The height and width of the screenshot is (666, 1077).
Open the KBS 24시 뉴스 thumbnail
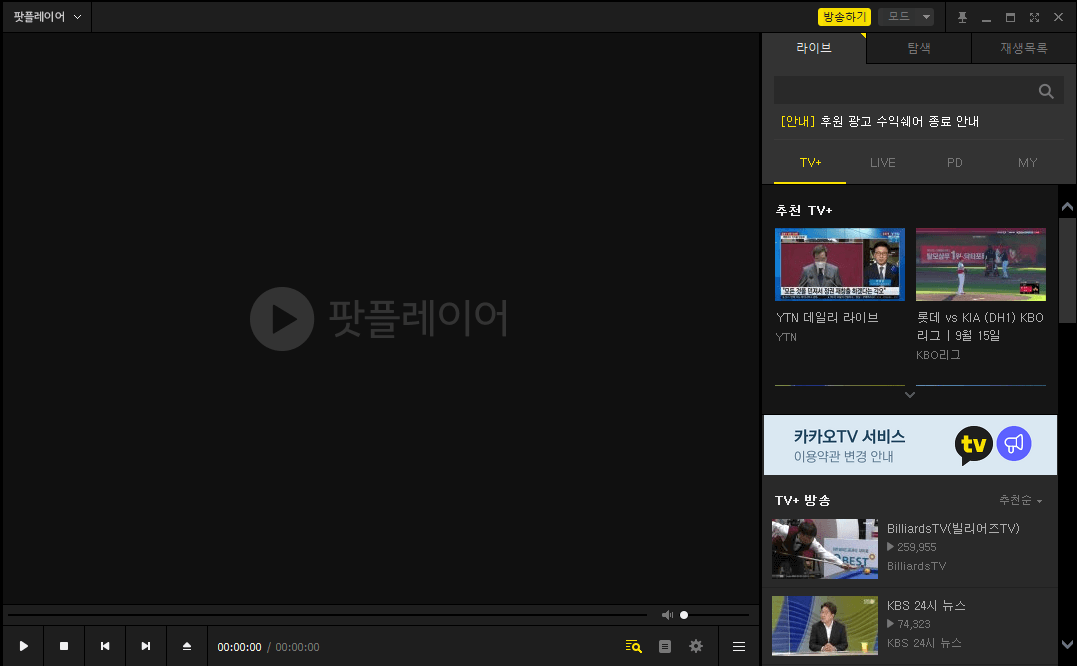(825, 625)
